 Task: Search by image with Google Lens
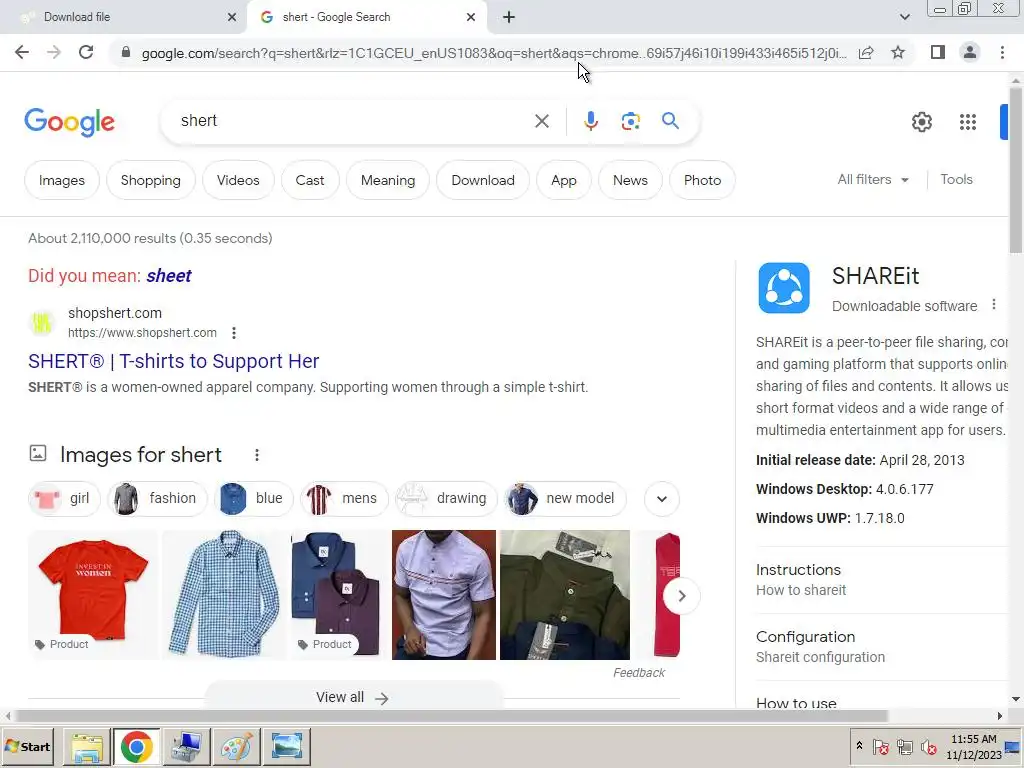[630, 121]
